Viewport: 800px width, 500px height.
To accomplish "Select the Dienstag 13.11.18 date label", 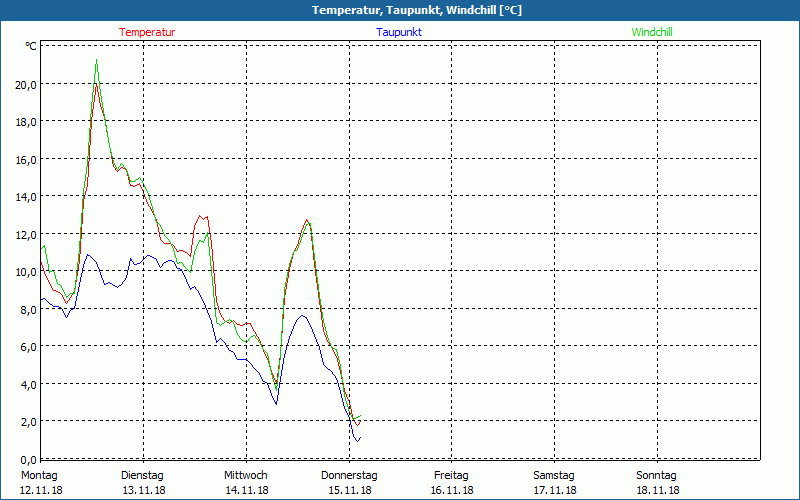I will click(142, 482).
